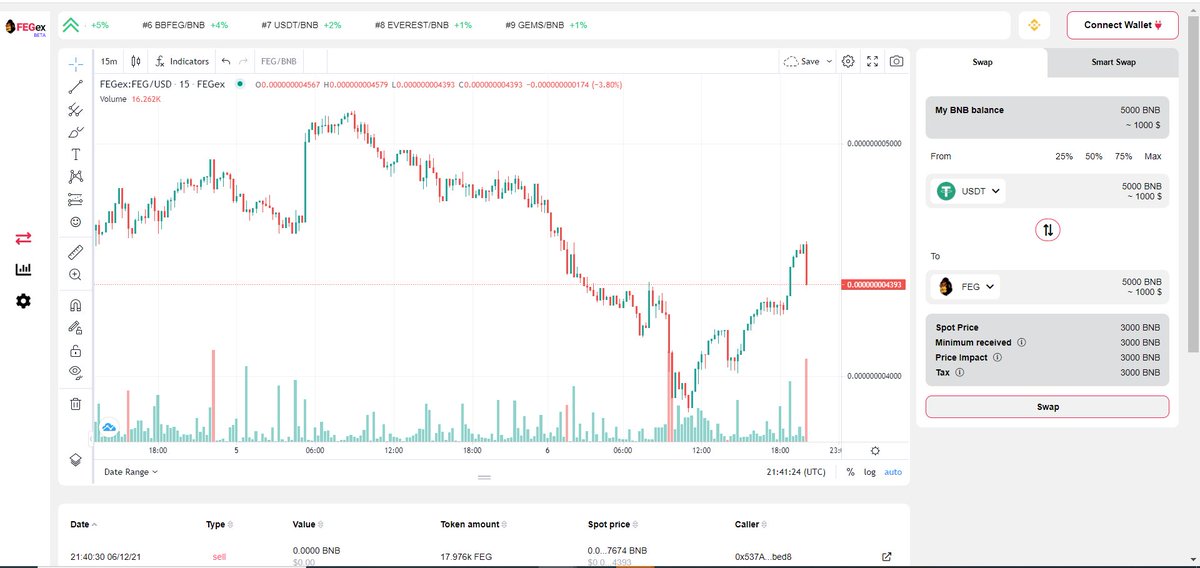Click the Connect Wallet button

1123,25
